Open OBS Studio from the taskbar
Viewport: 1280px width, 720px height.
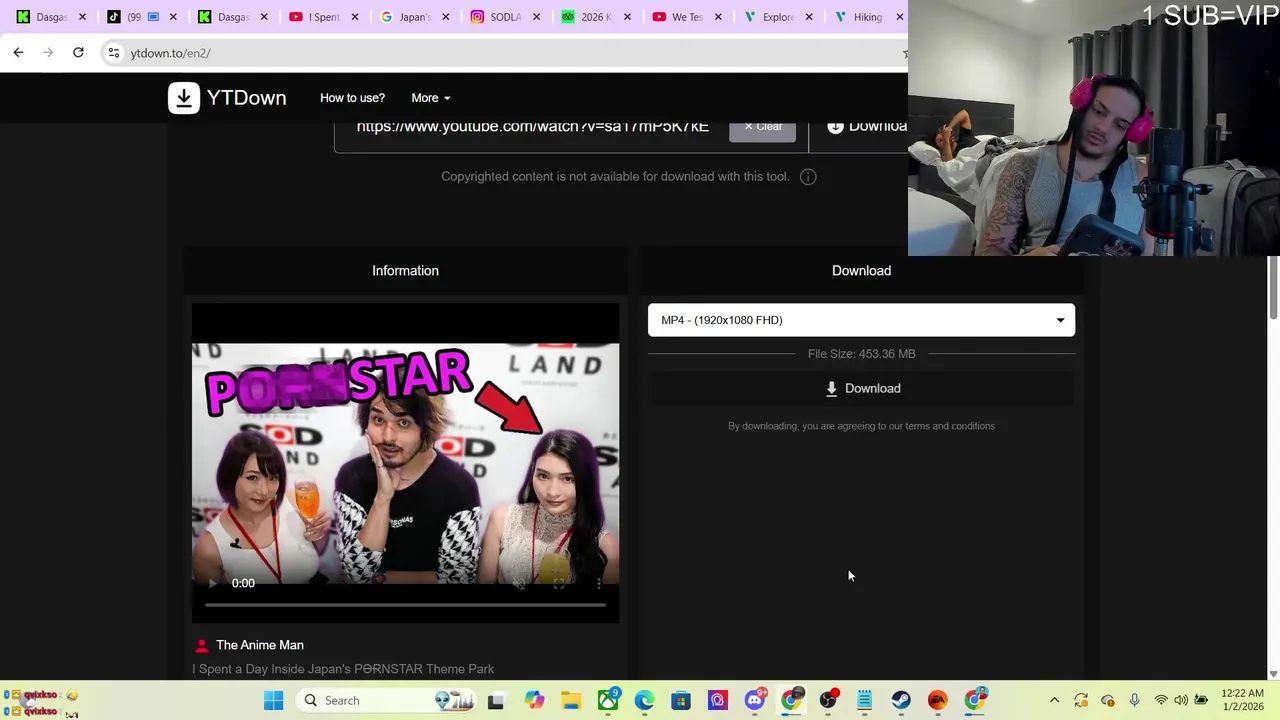click(828, 701)
